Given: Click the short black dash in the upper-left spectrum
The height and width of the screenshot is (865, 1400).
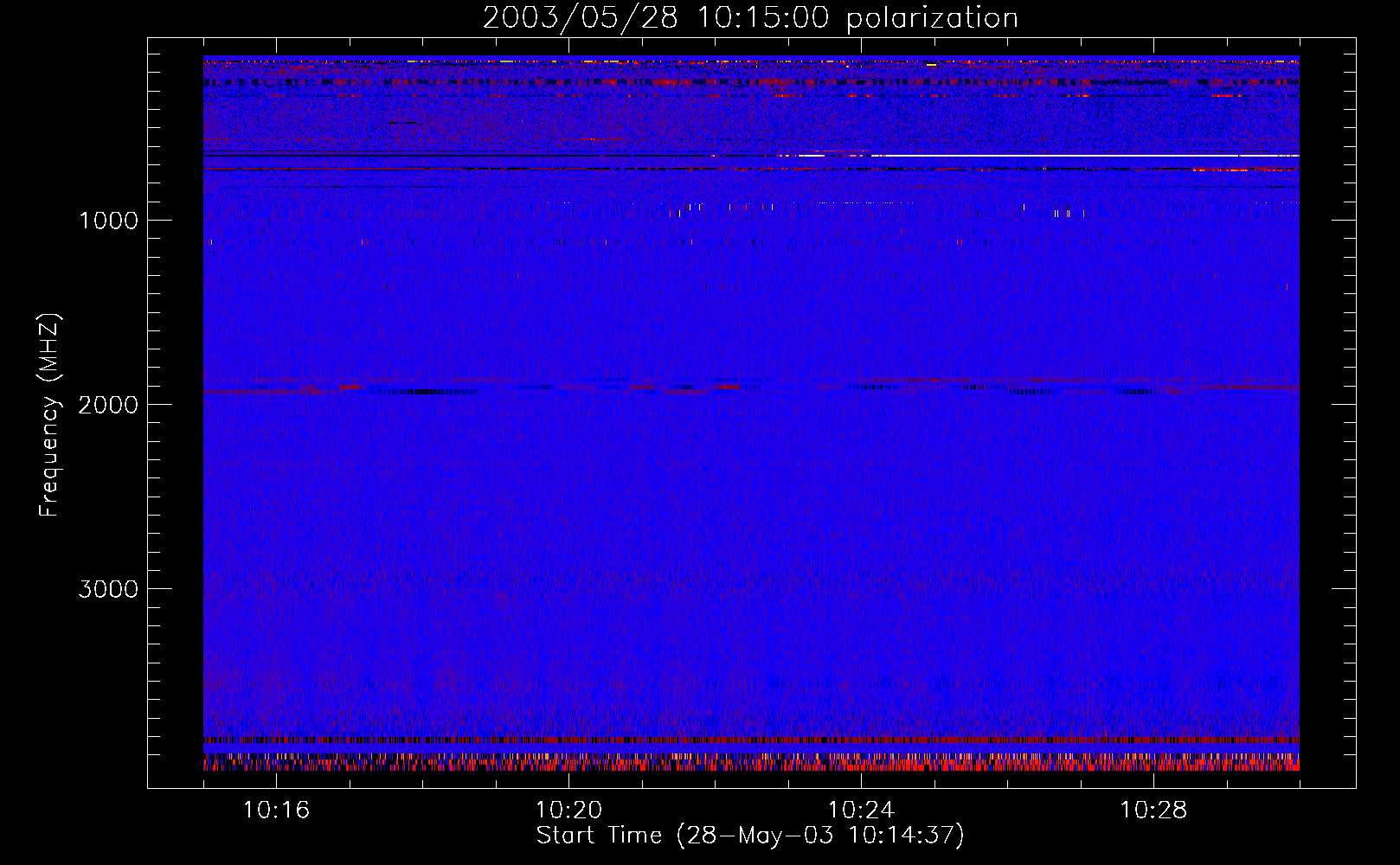Looking at the screenshot, I should [x=402, y=123].
